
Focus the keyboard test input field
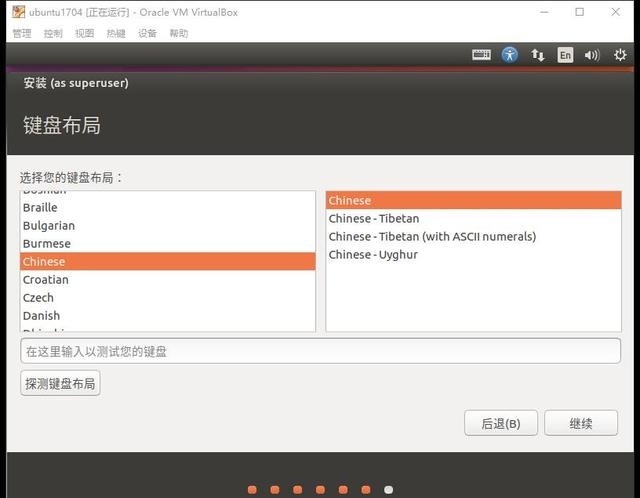click(x=320, y=351)
